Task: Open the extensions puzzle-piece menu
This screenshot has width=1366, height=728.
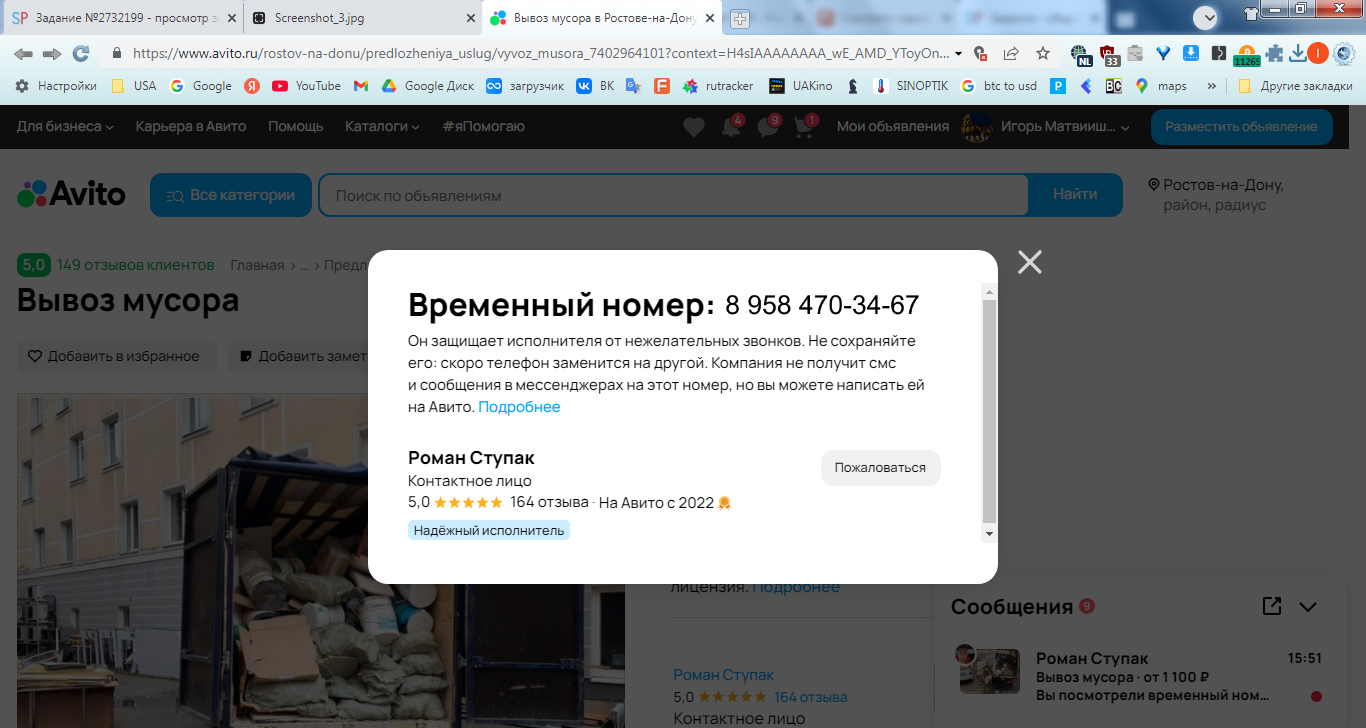Action: point(1275,53)
